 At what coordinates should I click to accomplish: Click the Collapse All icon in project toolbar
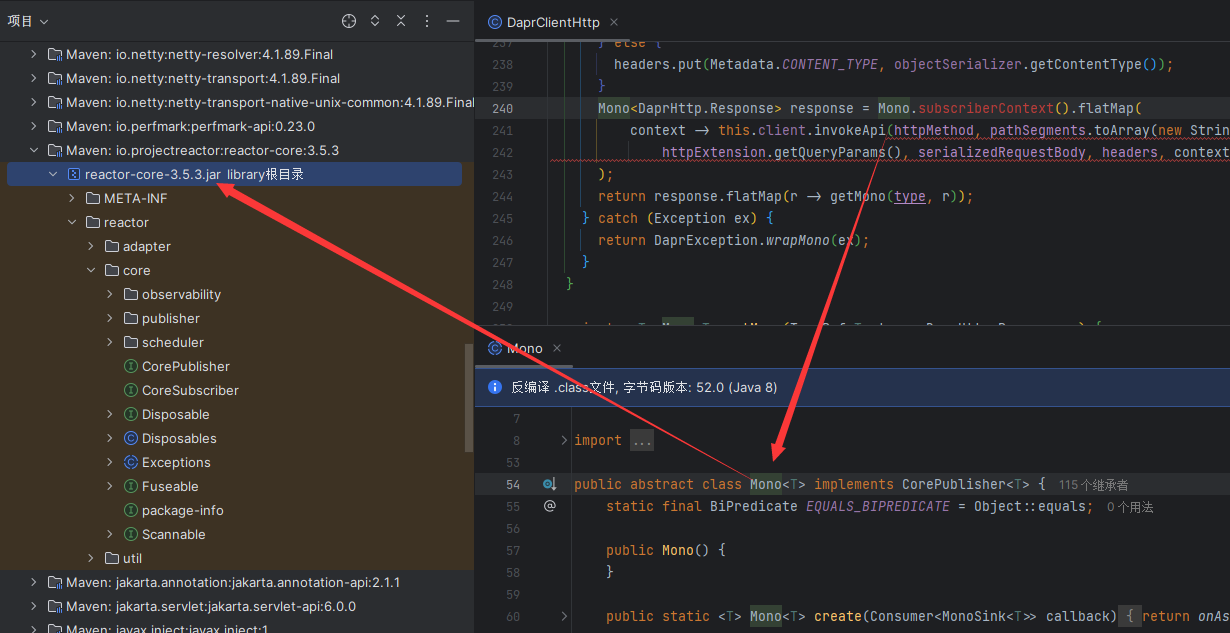point(400,20)
